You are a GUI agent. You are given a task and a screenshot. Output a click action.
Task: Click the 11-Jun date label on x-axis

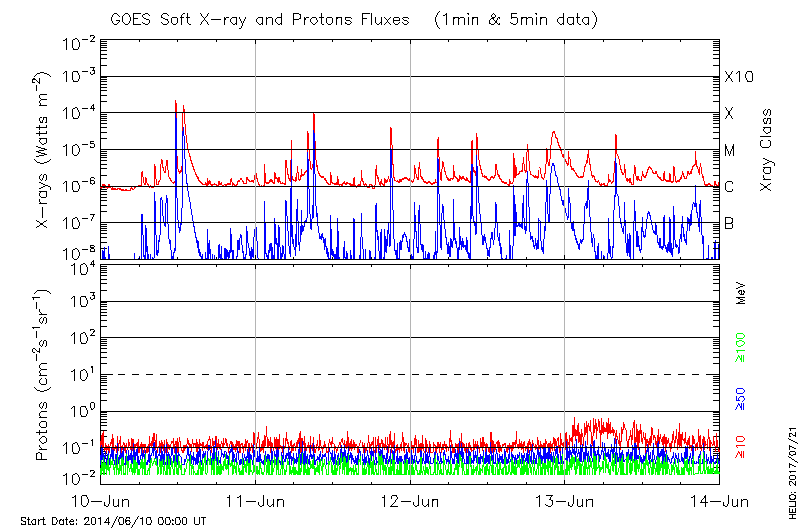point(256,502)
